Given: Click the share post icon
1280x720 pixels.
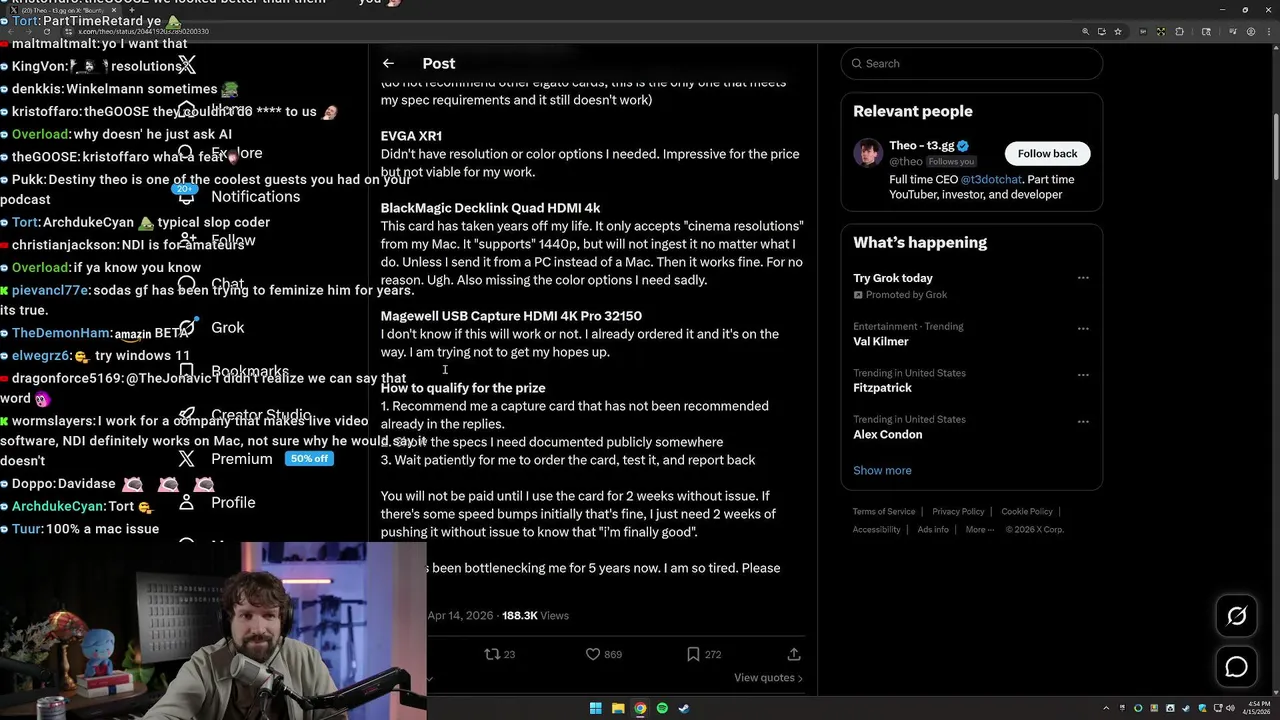Looking at the screenshot, I should click(x=794, y=654).
